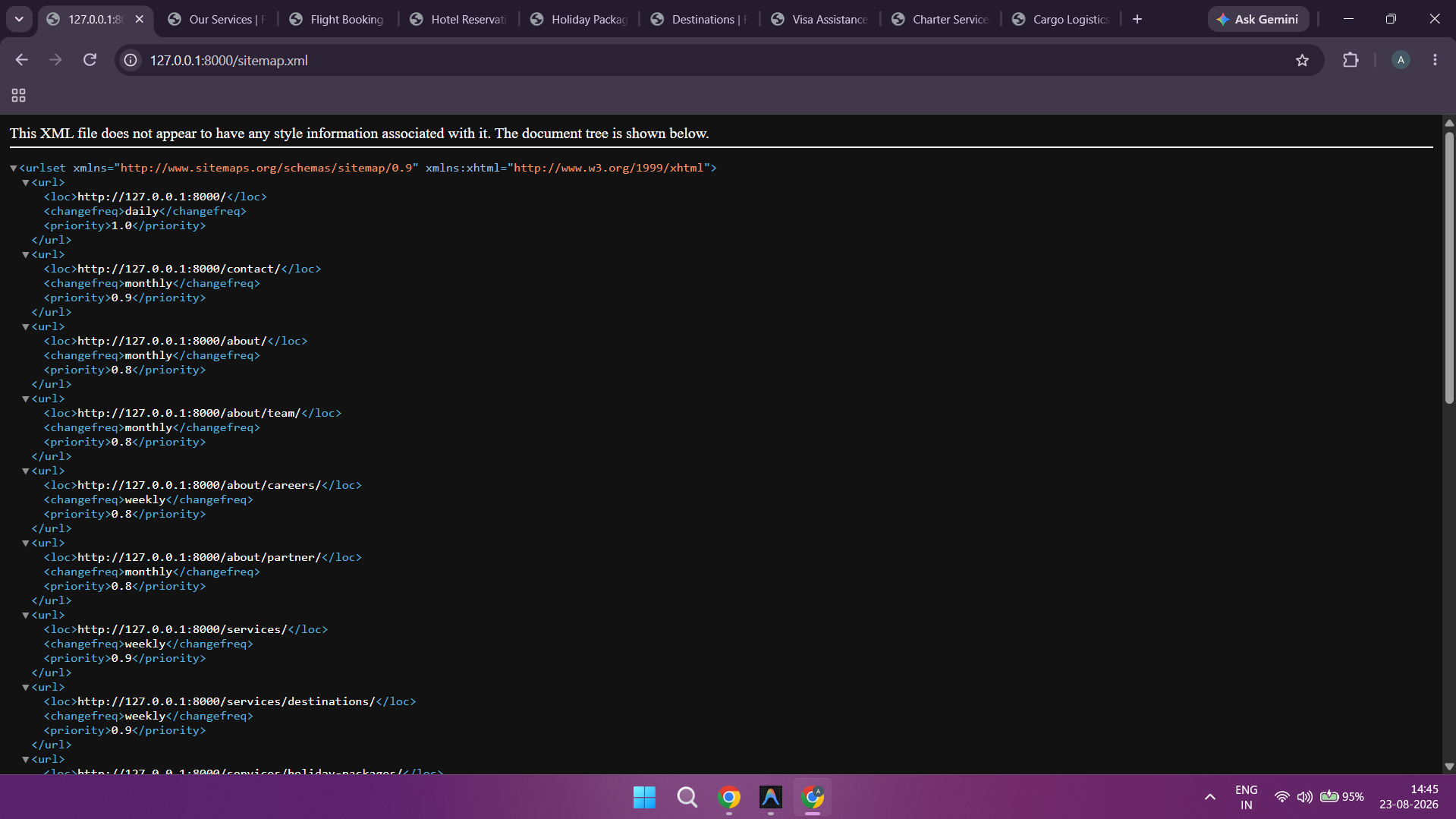This screenshot has width=1456, height=819.
Task: Click the 'This XML file does not appear' notice
Action: tap(359, 134)
